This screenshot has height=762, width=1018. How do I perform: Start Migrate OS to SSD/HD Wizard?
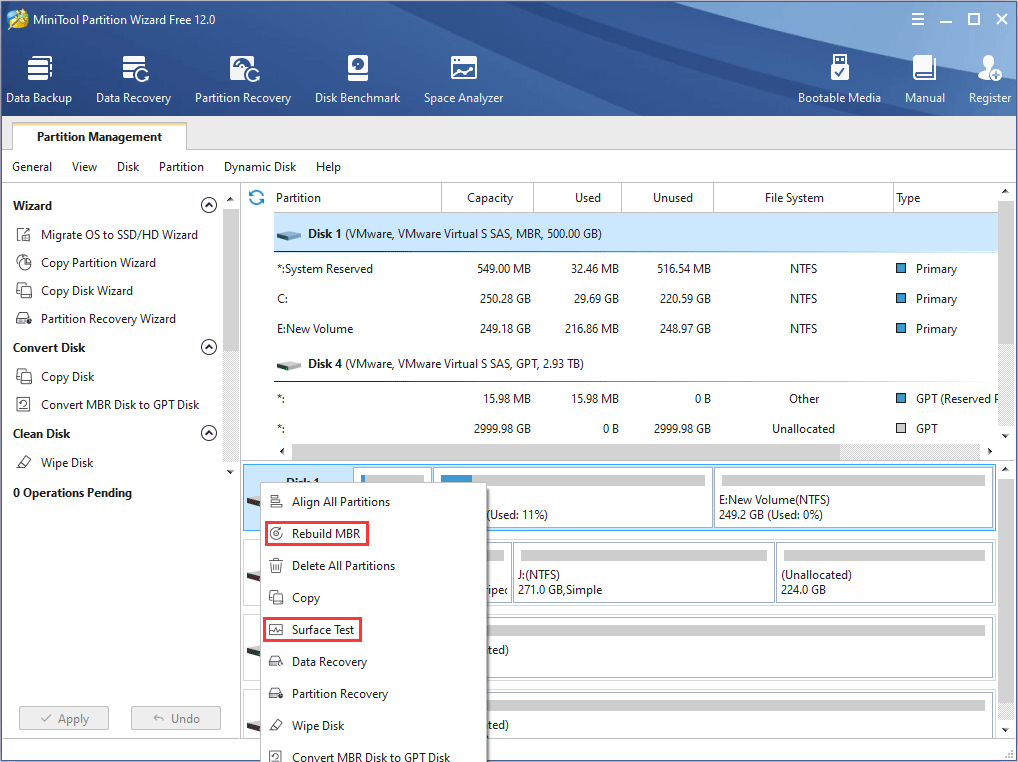pos(119,234)
